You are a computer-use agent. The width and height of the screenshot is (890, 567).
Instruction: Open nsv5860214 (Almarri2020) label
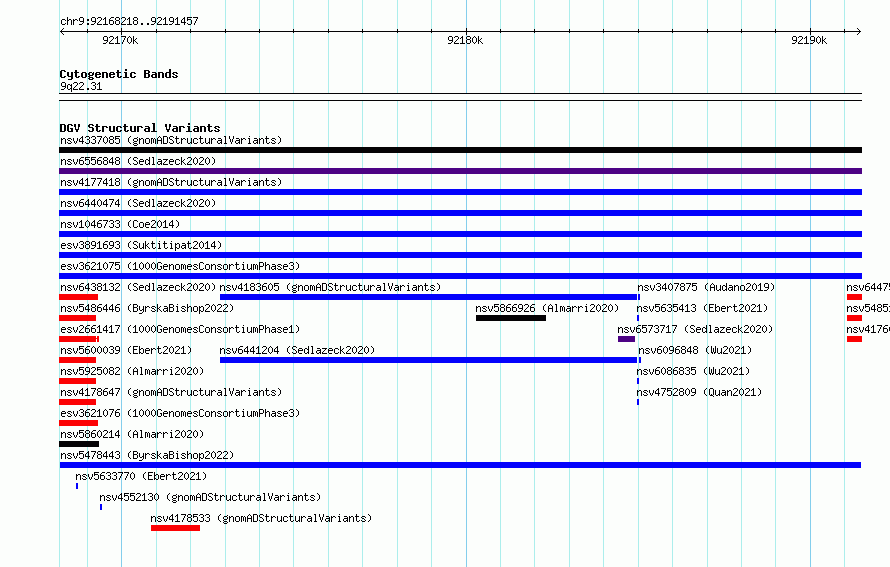(x=132, y=434)
